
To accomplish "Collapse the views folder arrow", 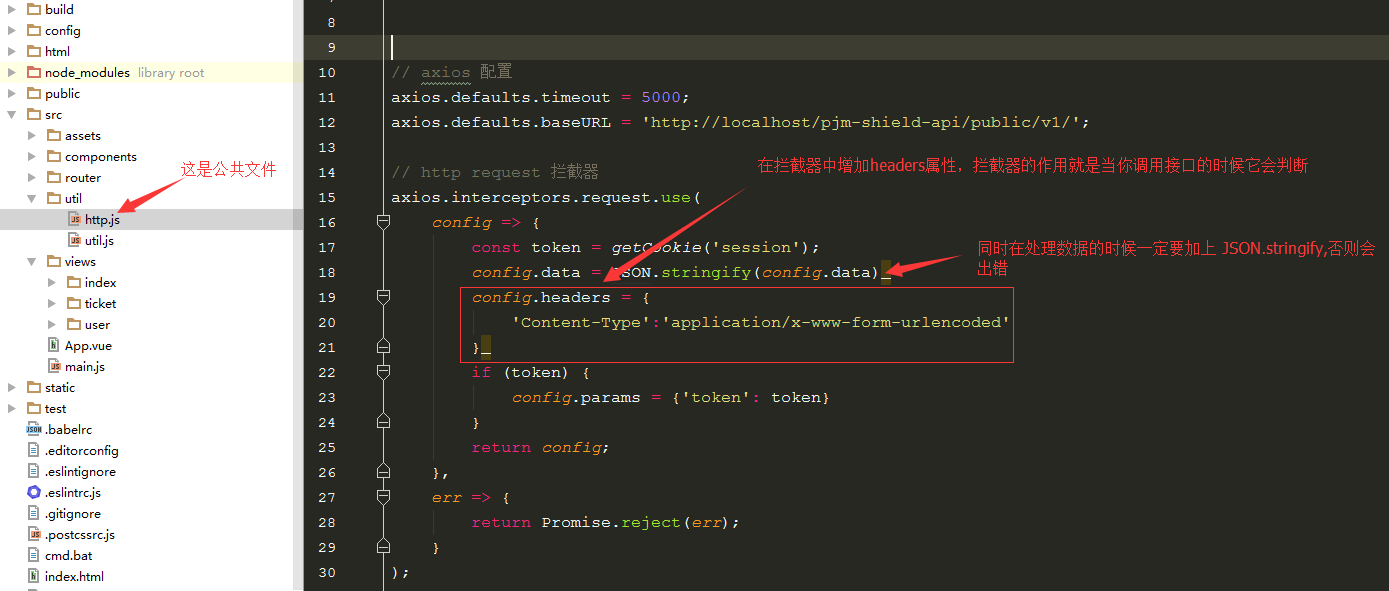I will pos(32,261).
